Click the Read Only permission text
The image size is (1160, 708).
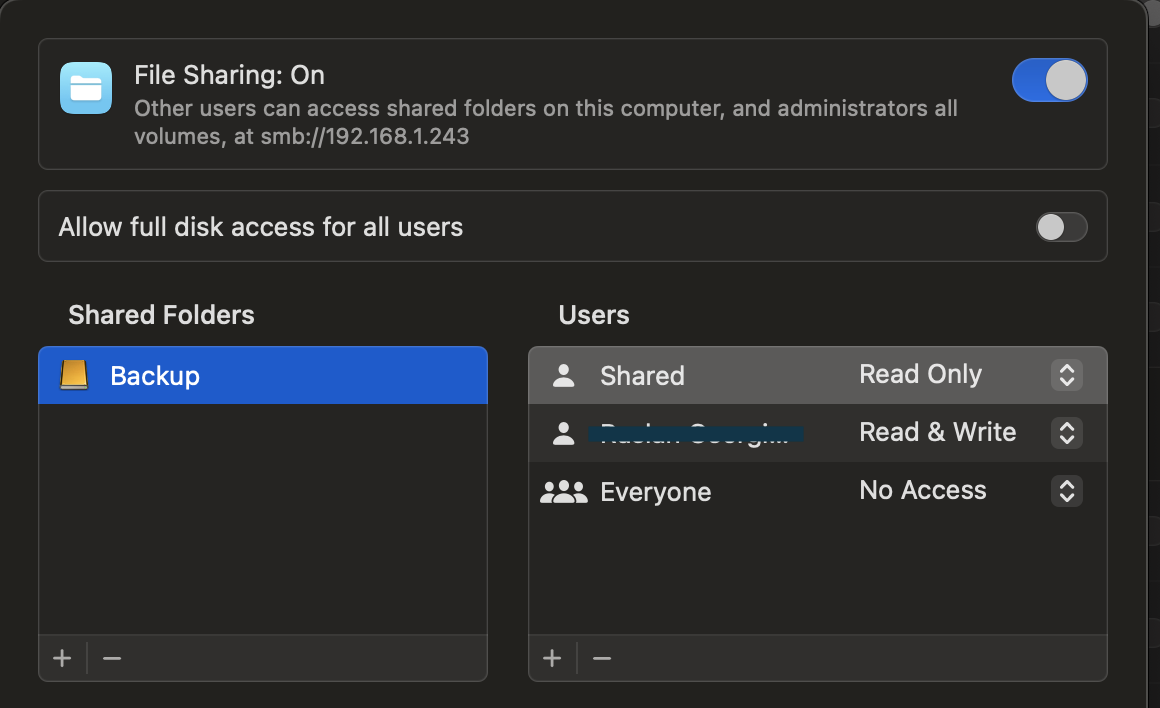point(920,374)
